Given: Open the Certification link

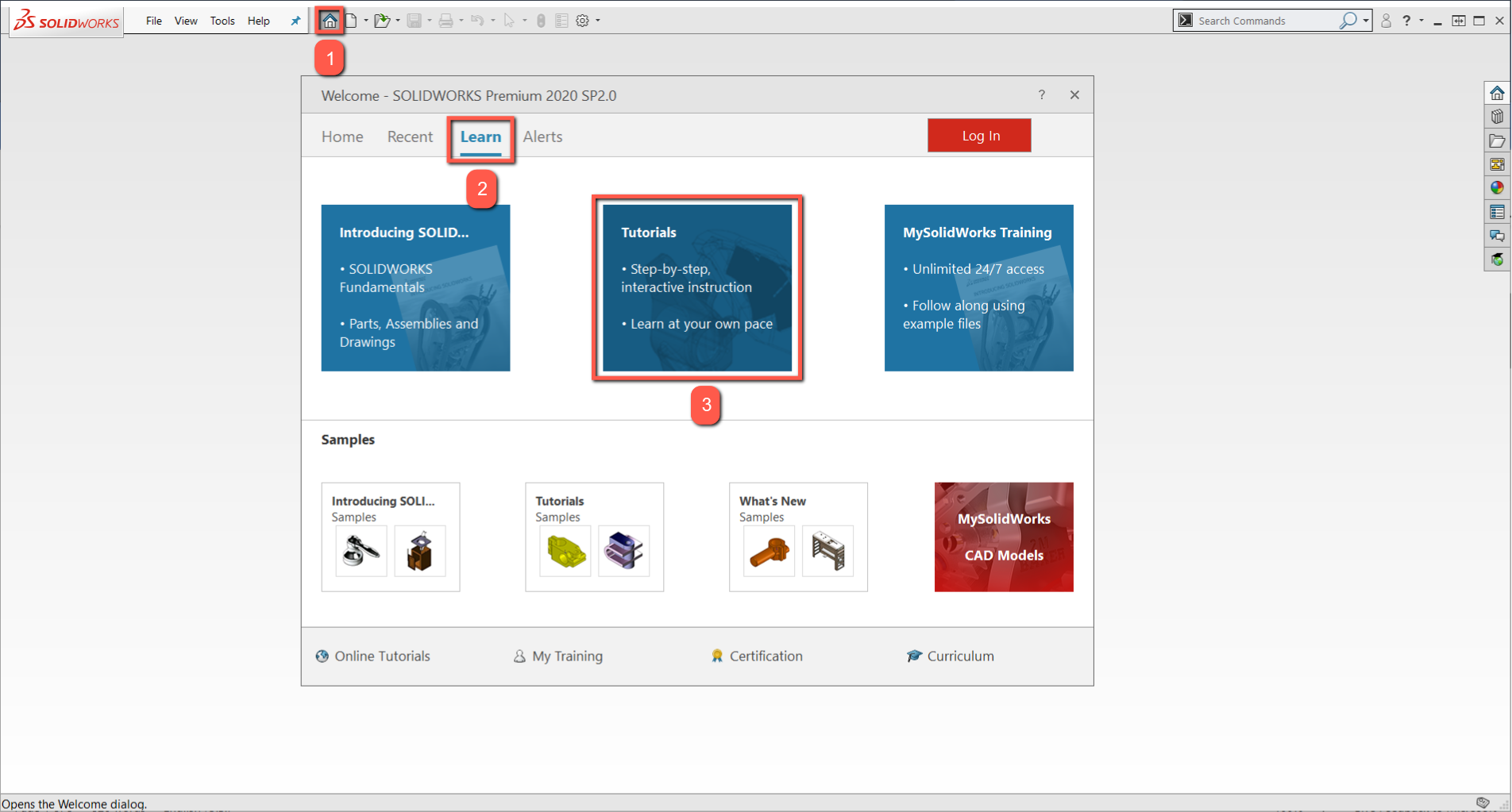Looking at the screenshot, I should pos(757,656).
